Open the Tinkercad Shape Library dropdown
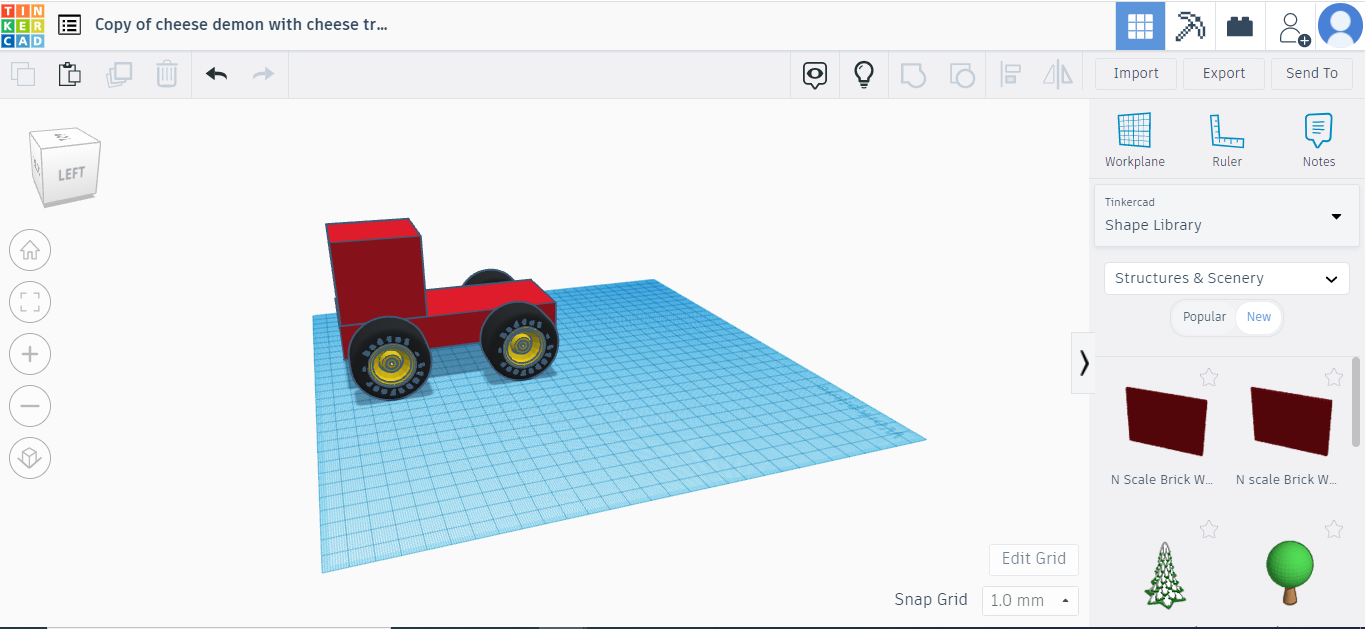 (1227, 215)
